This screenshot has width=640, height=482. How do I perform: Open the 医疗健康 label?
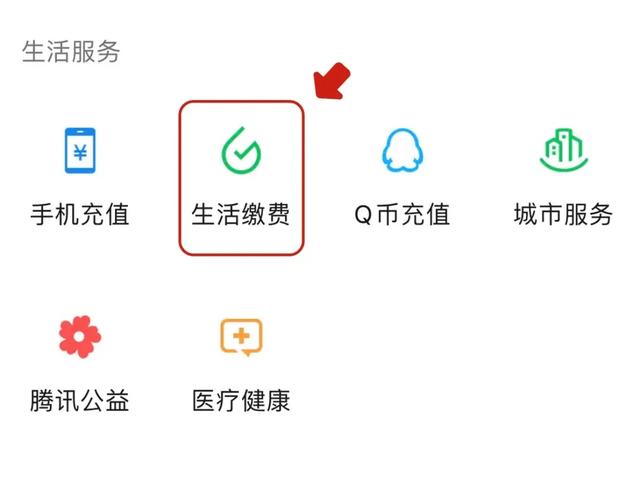click(x=241, y=400)
